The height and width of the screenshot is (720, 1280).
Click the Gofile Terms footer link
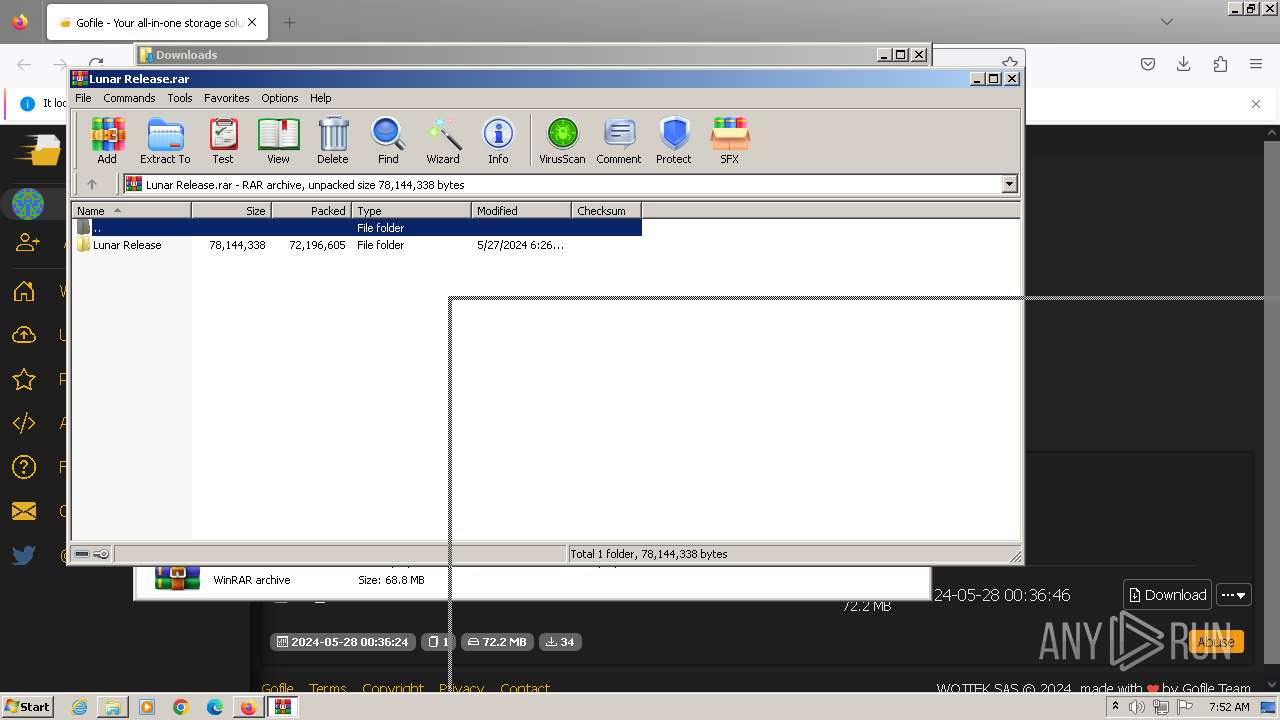(x=327, y=688)
